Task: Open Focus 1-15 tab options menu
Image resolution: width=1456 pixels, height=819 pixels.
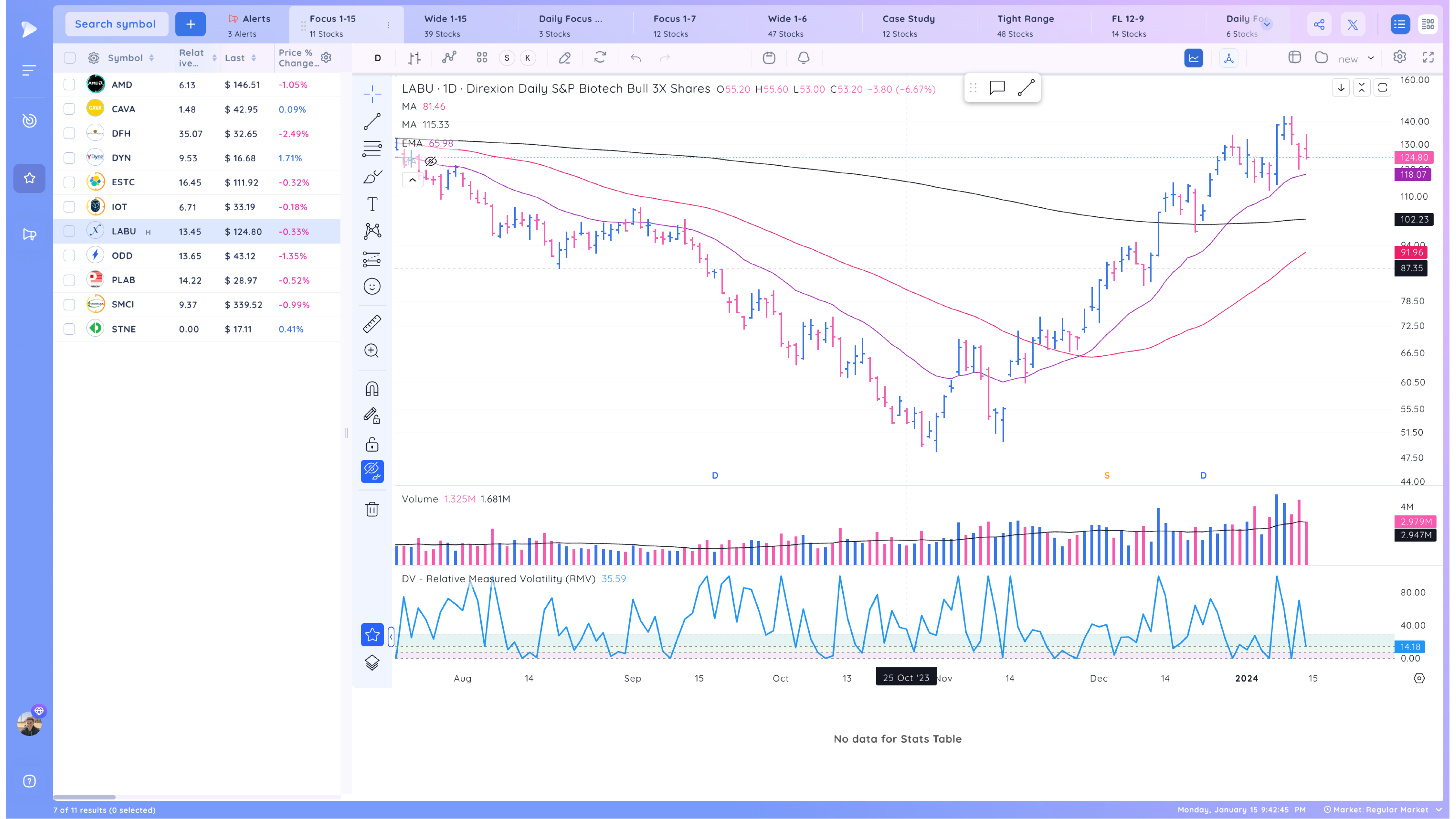Action: pyautogui.click(x=388, y=25)
